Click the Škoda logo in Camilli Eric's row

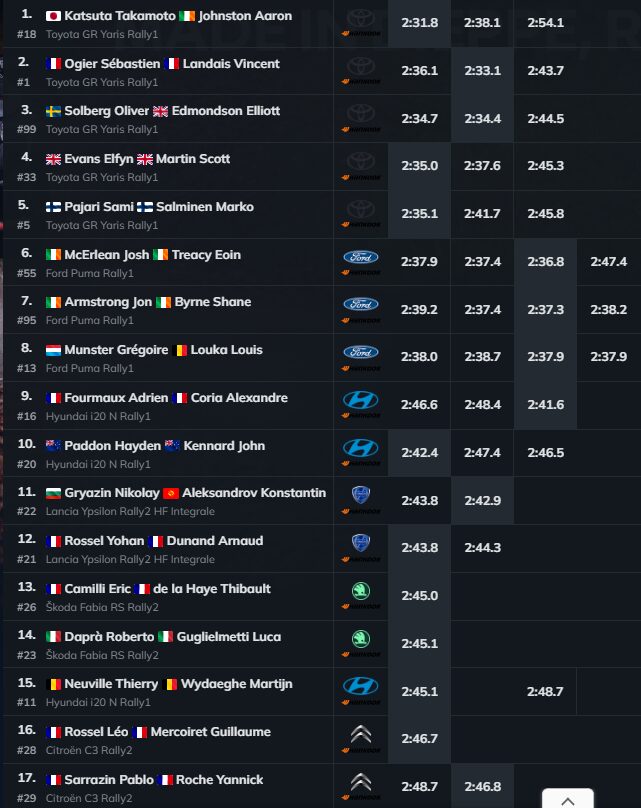click(x=360, y=590)
